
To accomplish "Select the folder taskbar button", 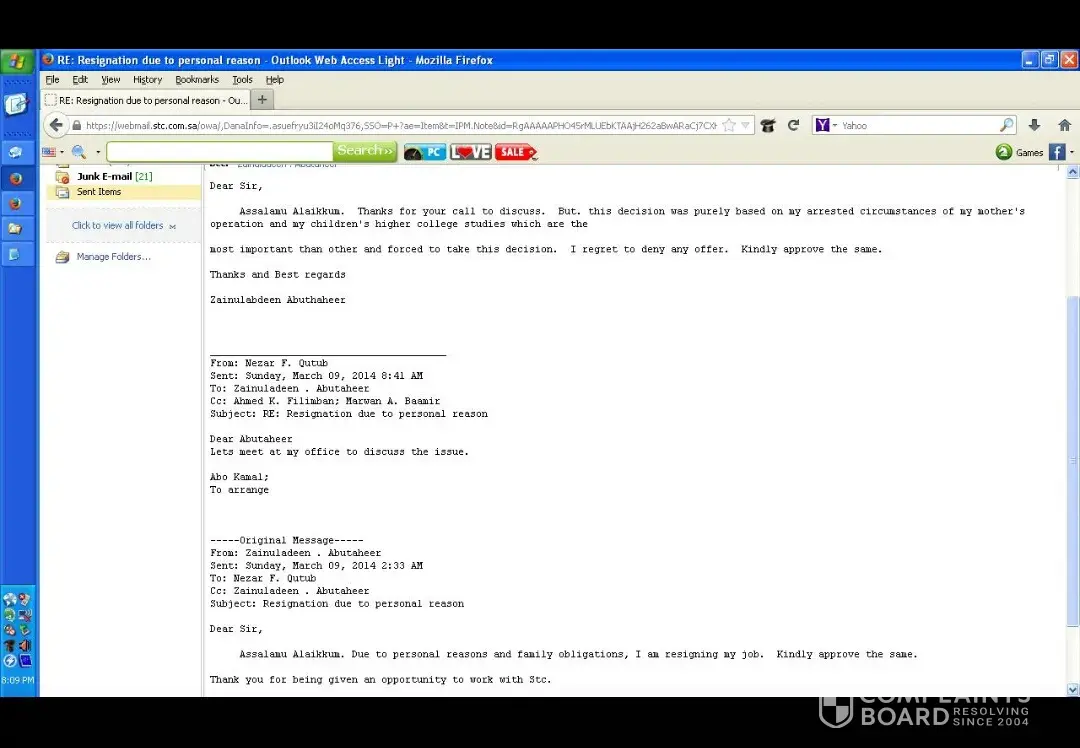I will [x=16, y=229].
